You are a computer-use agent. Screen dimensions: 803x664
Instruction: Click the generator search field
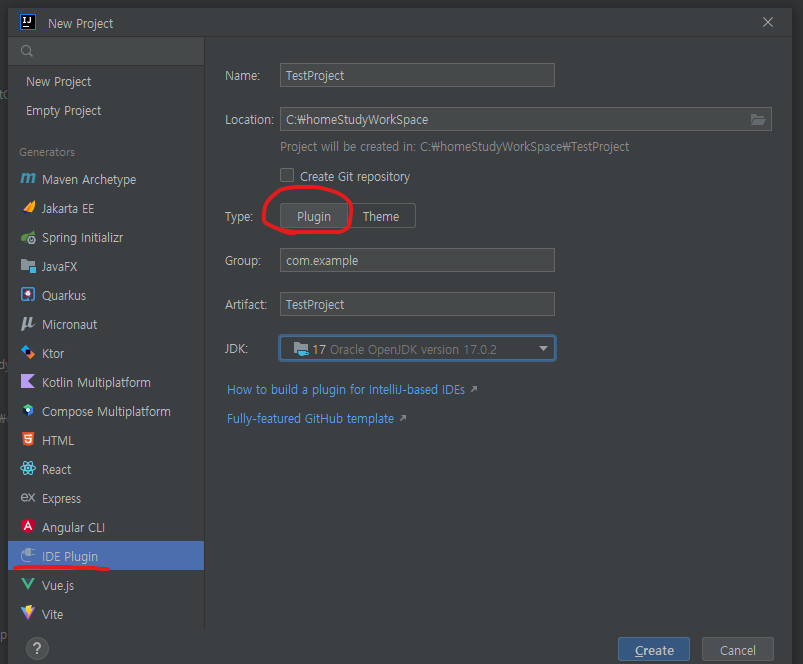click(x=106, y=51)
